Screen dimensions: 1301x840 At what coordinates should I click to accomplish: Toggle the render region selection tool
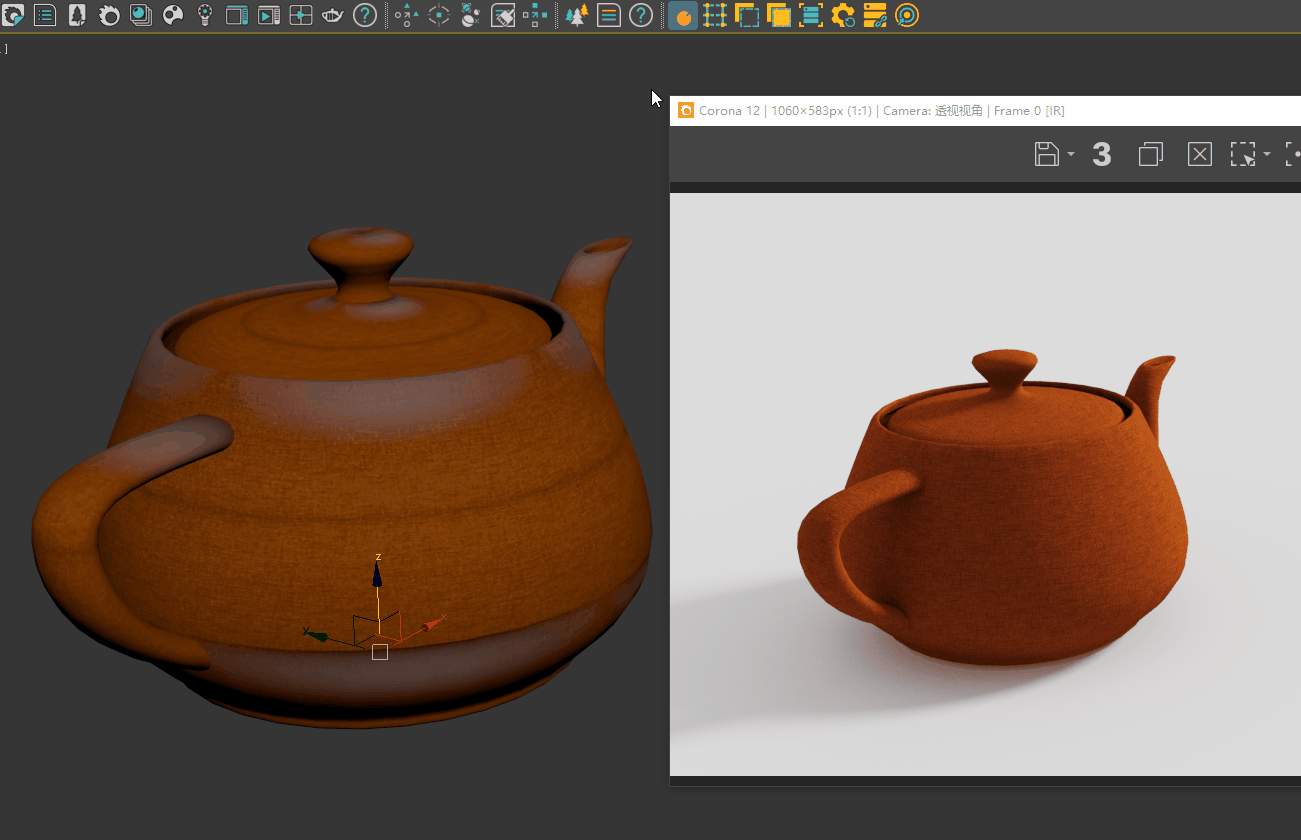(1242, 154)
